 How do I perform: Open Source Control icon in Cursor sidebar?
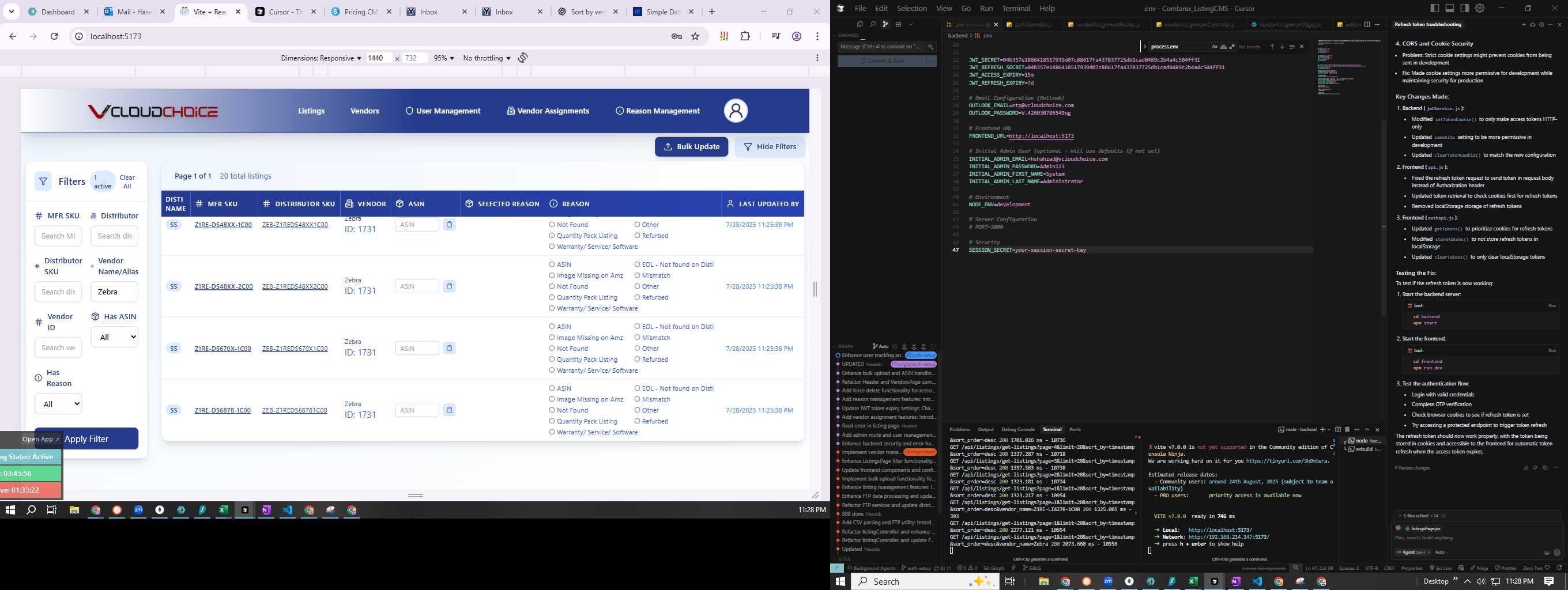pyautogui.click(x=885, y=24)
